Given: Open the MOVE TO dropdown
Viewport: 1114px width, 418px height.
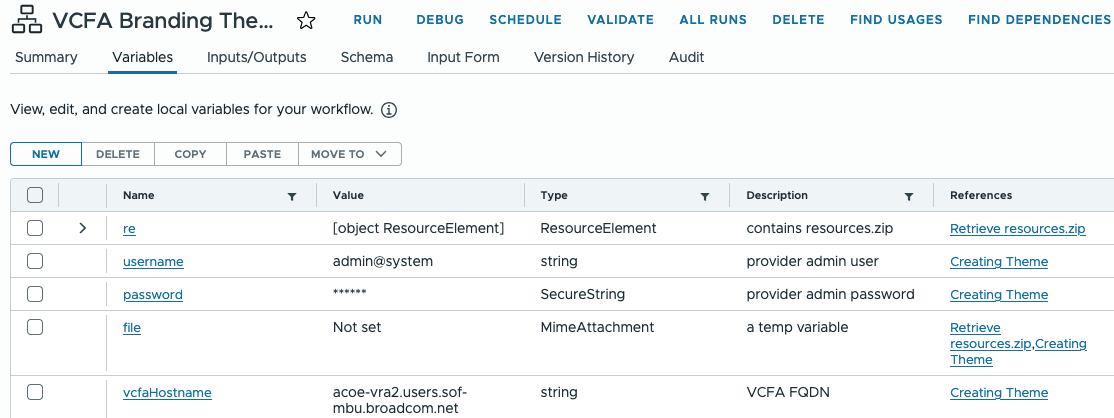Looking at the screenshot, I should point(349,154).
